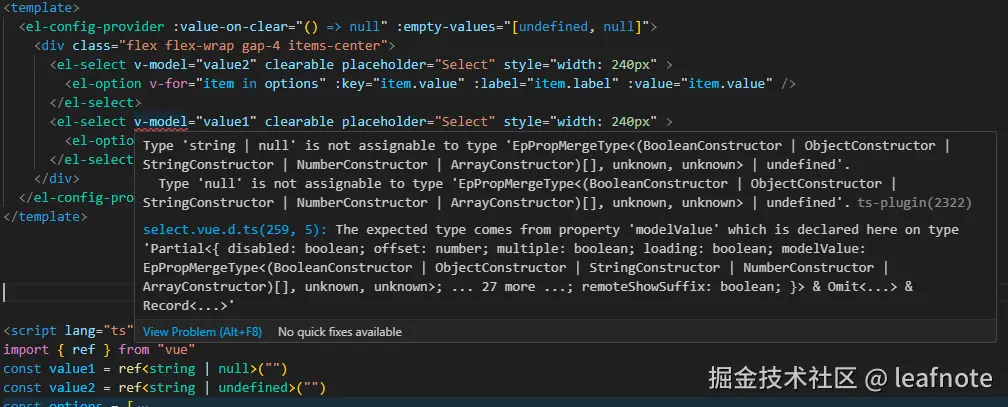Click the v-for attribute of el-option

[168, 84]
